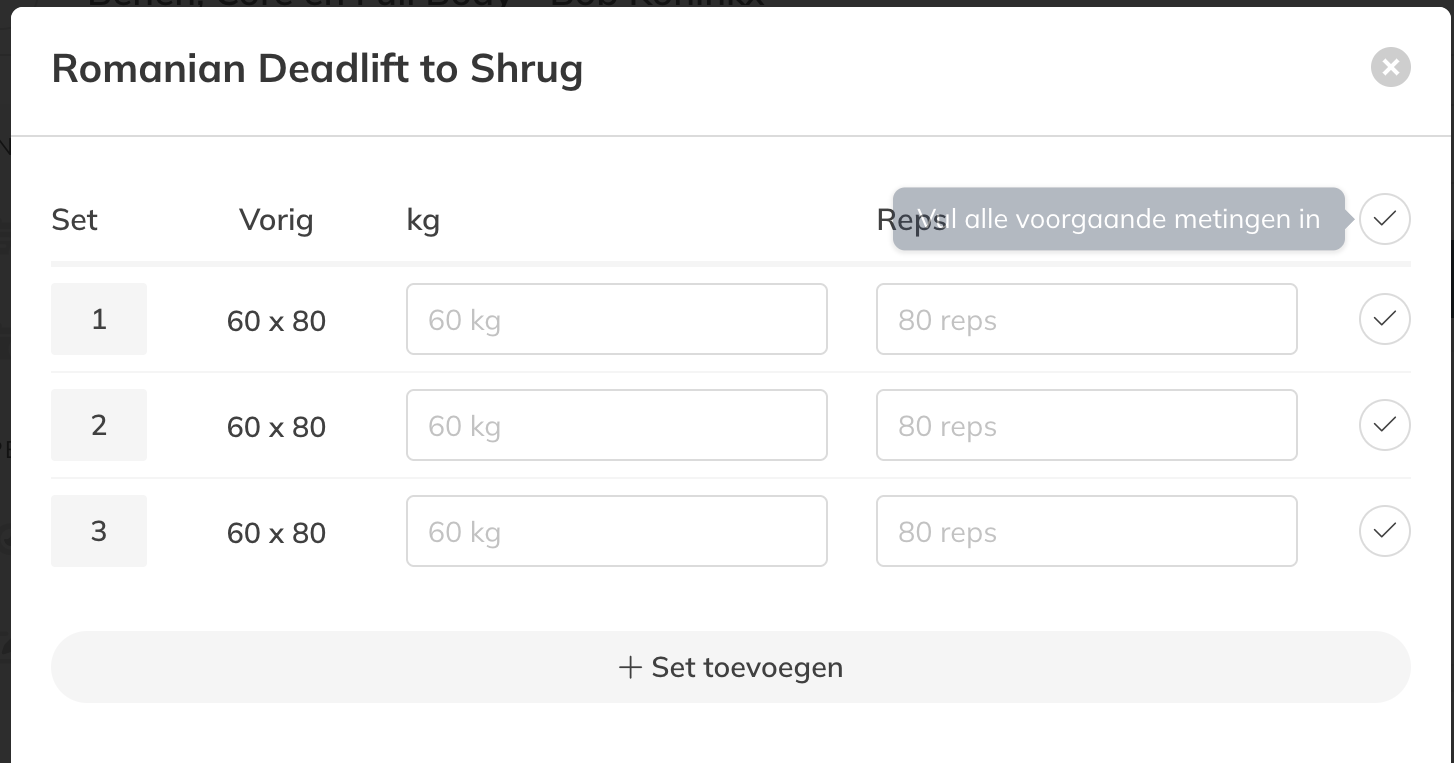Click the previous value 60 x 80 of set 1

tap(276, 321)
